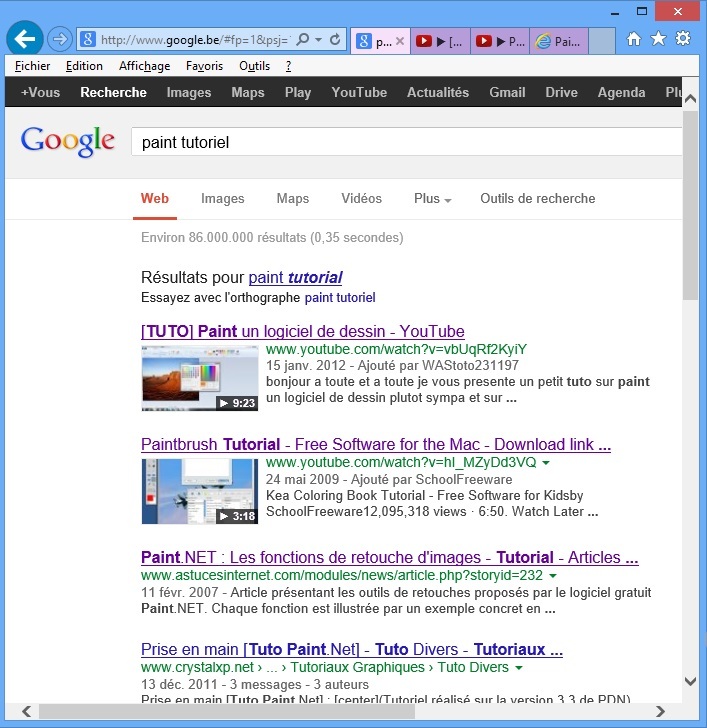
Task: Open YouTube in the Google bar
Action: (359, 92)
